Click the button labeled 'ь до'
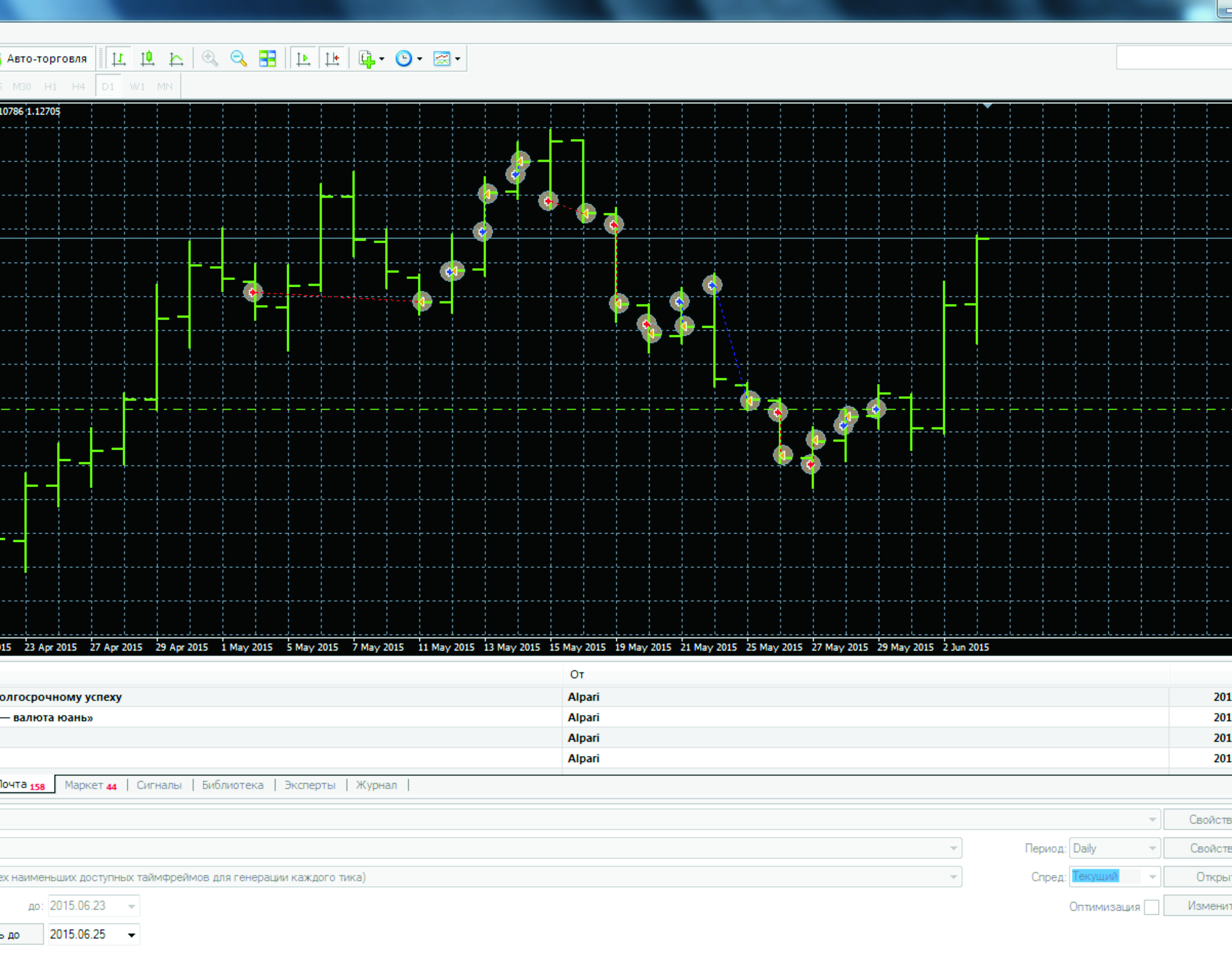The image size is (1232, 956). [x=21, y=935]
